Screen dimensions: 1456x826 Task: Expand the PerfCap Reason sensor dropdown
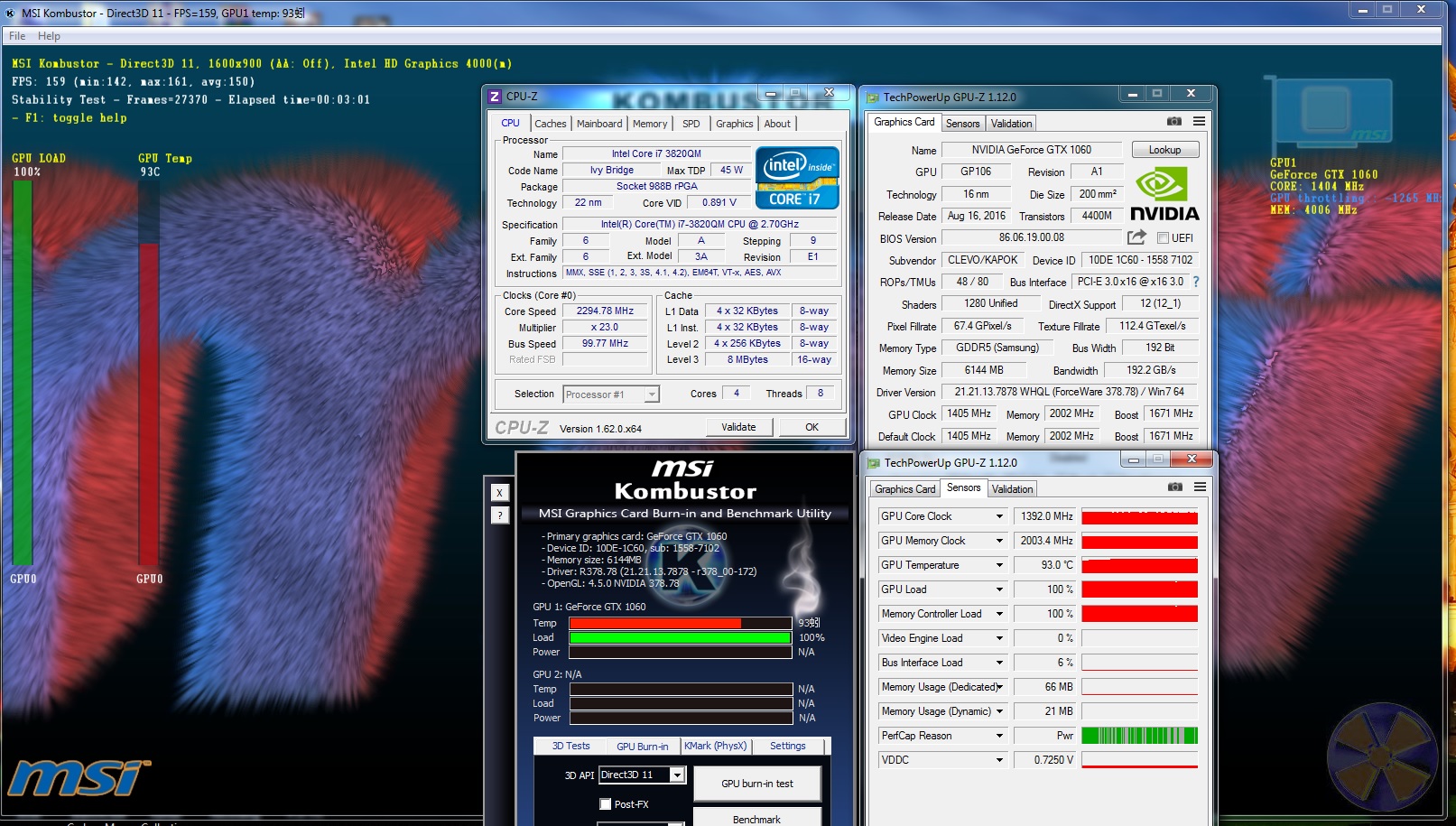(x=999, y=736)
